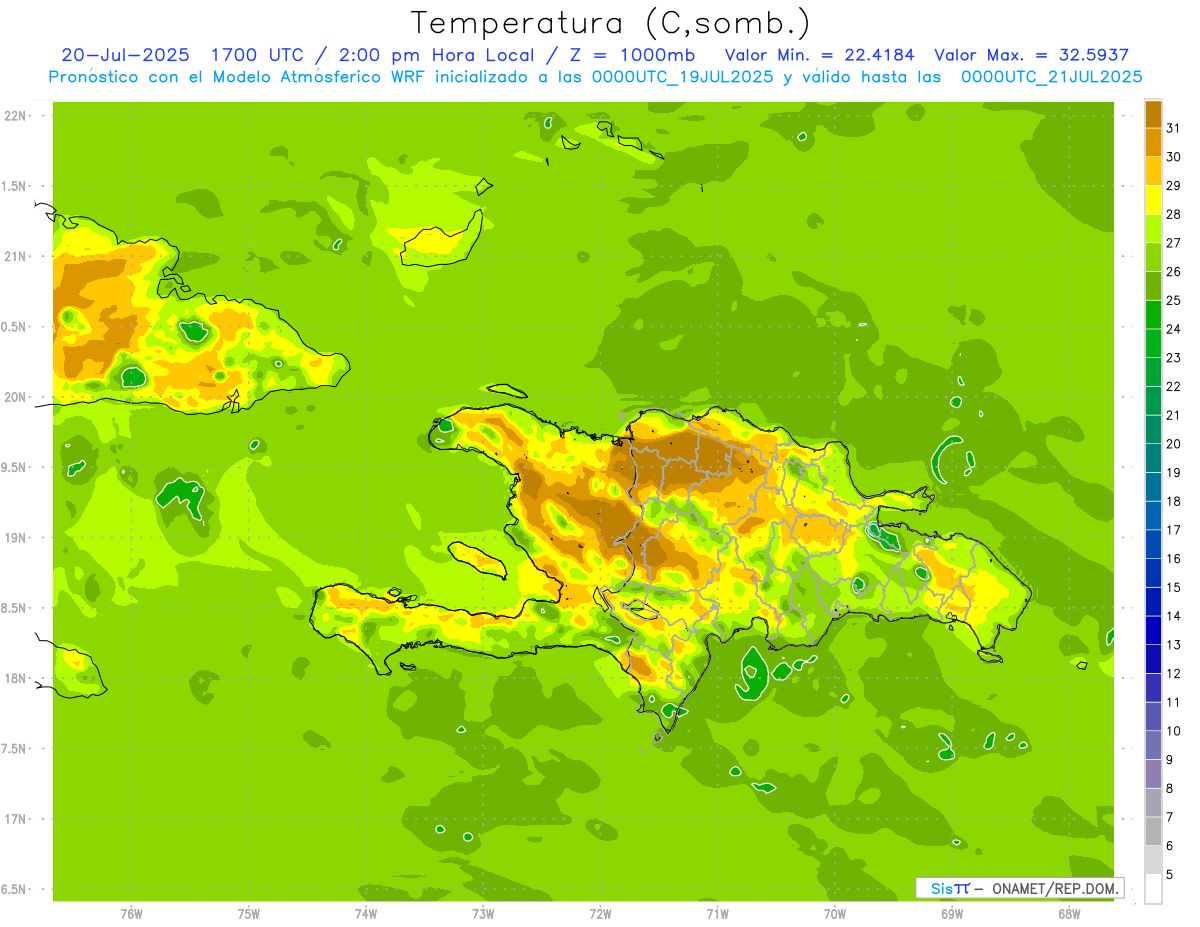This screenshot has width=1200, height=927.
Task: Click the "20" colorbar label
Action: (1174, 443)
